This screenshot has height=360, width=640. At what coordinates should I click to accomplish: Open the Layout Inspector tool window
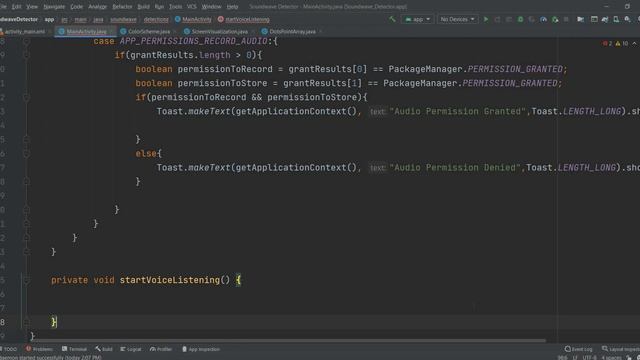(x=621, y=349)
